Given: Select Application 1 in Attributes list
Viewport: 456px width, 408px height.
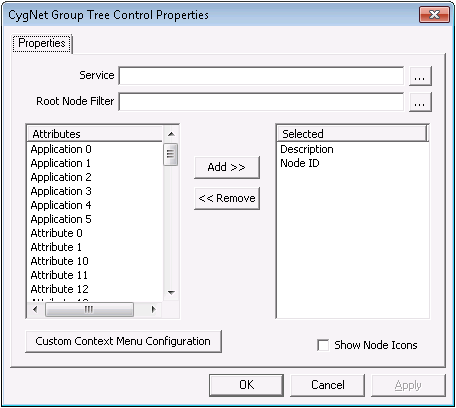Looking at the screenshot, I should coord(61,163).
